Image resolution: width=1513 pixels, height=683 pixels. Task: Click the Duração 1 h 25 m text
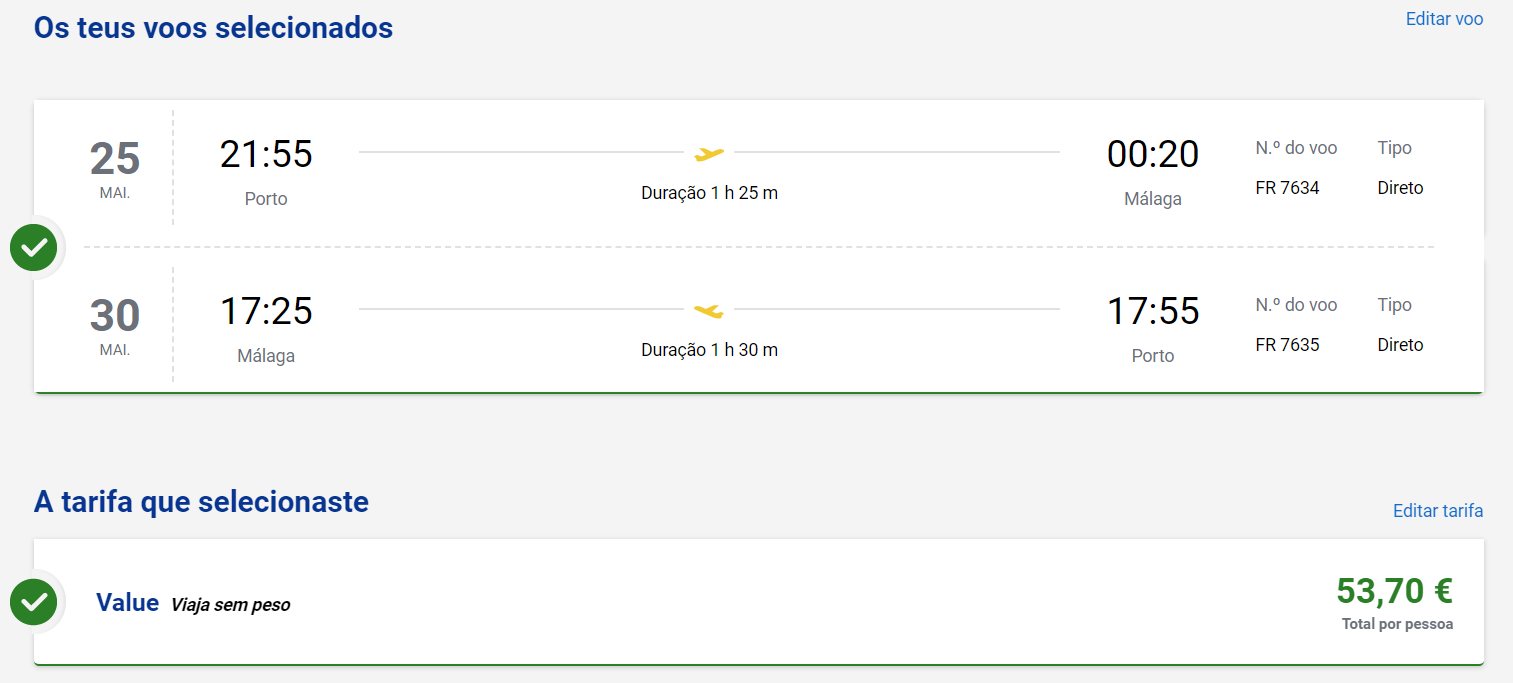click(709, 193)
